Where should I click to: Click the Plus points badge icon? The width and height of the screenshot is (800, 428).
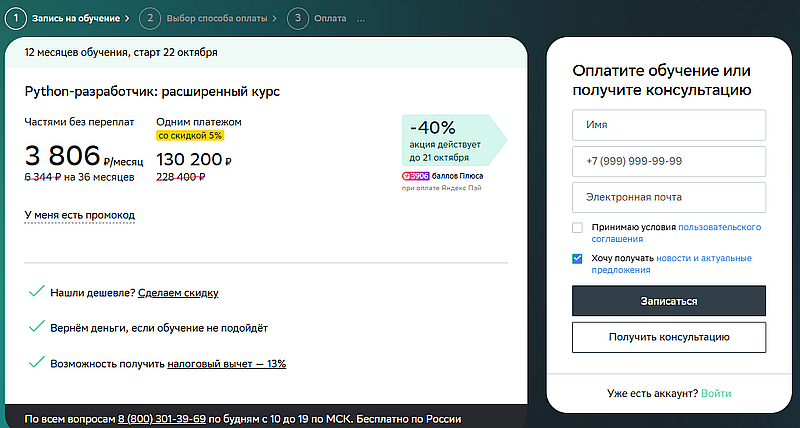(x=415, y=174)
